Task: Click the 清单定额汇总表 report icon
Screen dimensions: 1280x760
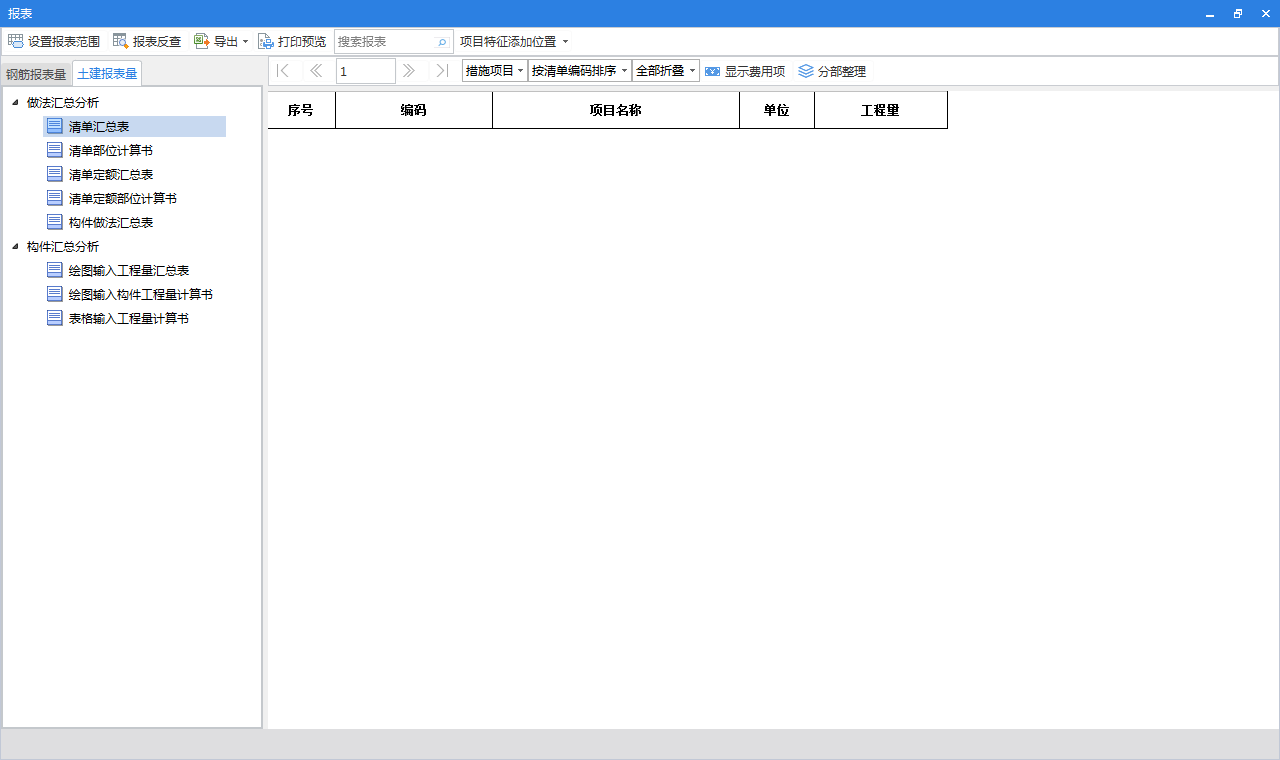Action: 55,174
